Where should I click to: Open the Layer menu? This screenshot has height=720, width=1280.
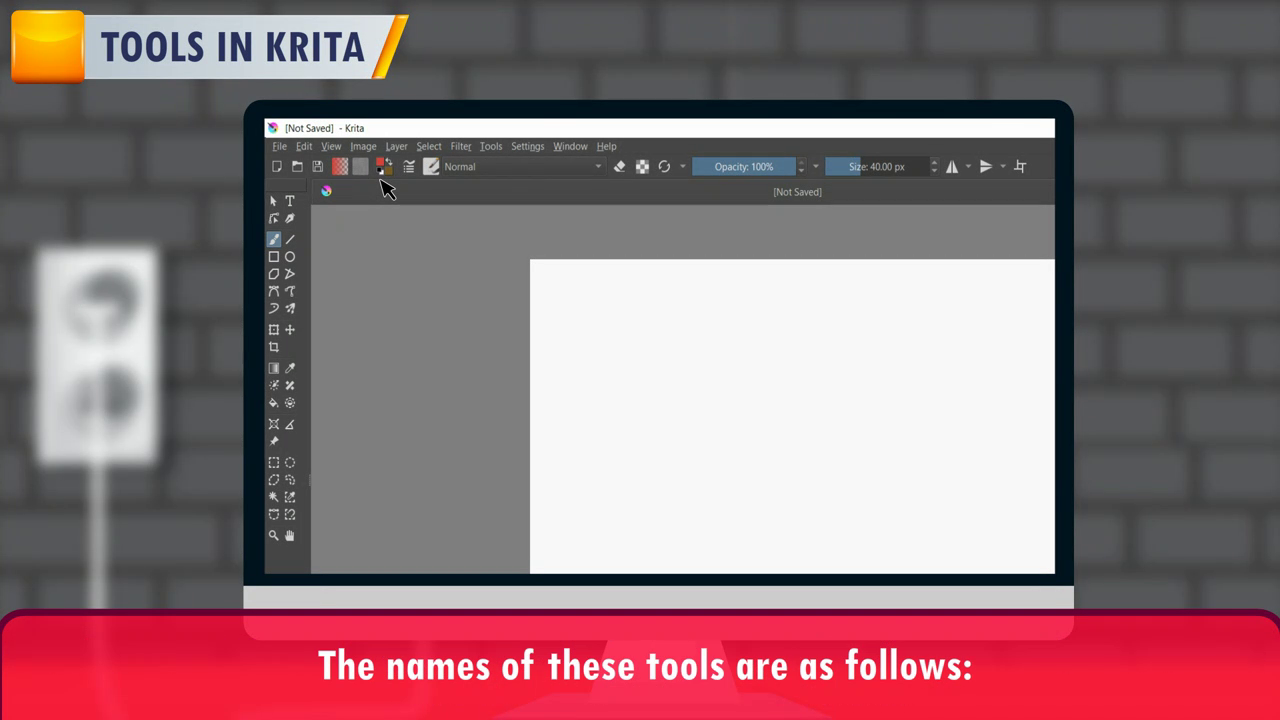click(x=396, y=146)
